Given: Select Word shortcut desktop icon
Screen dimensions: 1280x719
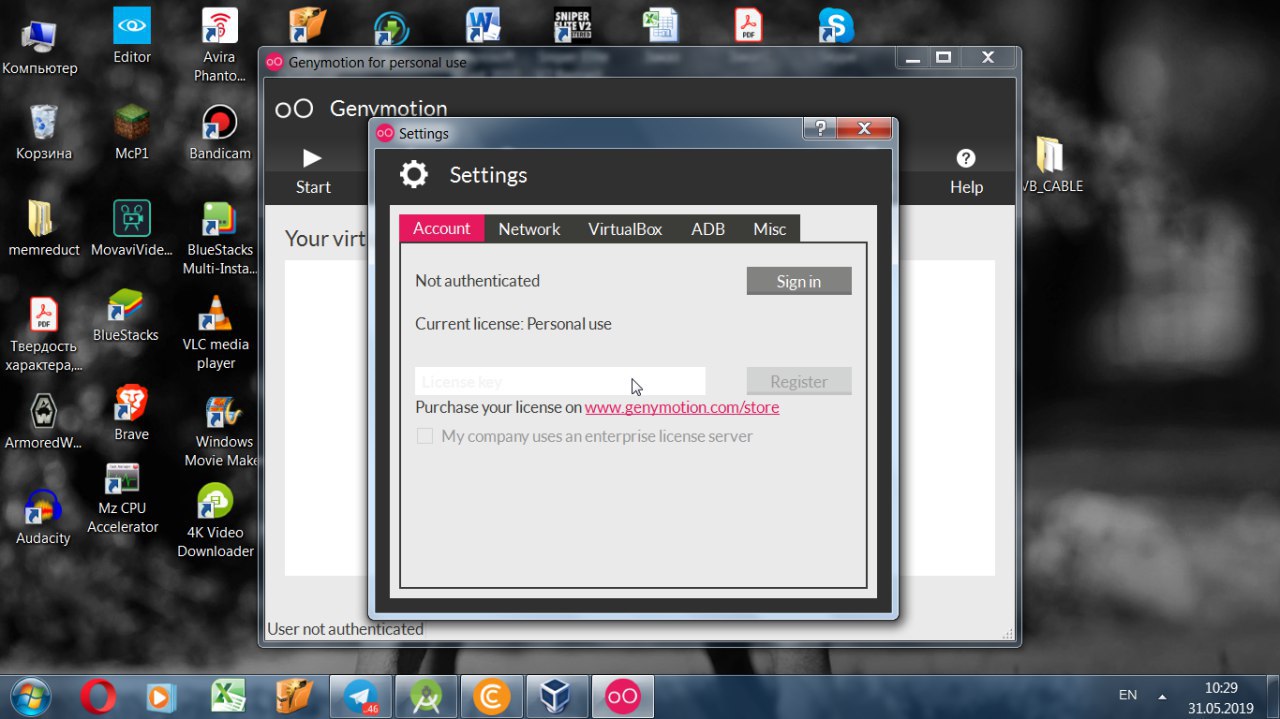Looking at the screenshot, I should (484, 25).
